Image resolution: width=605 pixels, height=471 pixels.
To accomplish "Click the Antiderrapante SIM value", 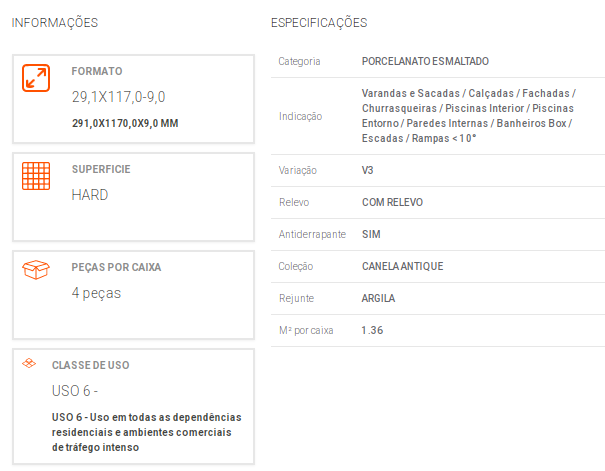I will 371,234.
